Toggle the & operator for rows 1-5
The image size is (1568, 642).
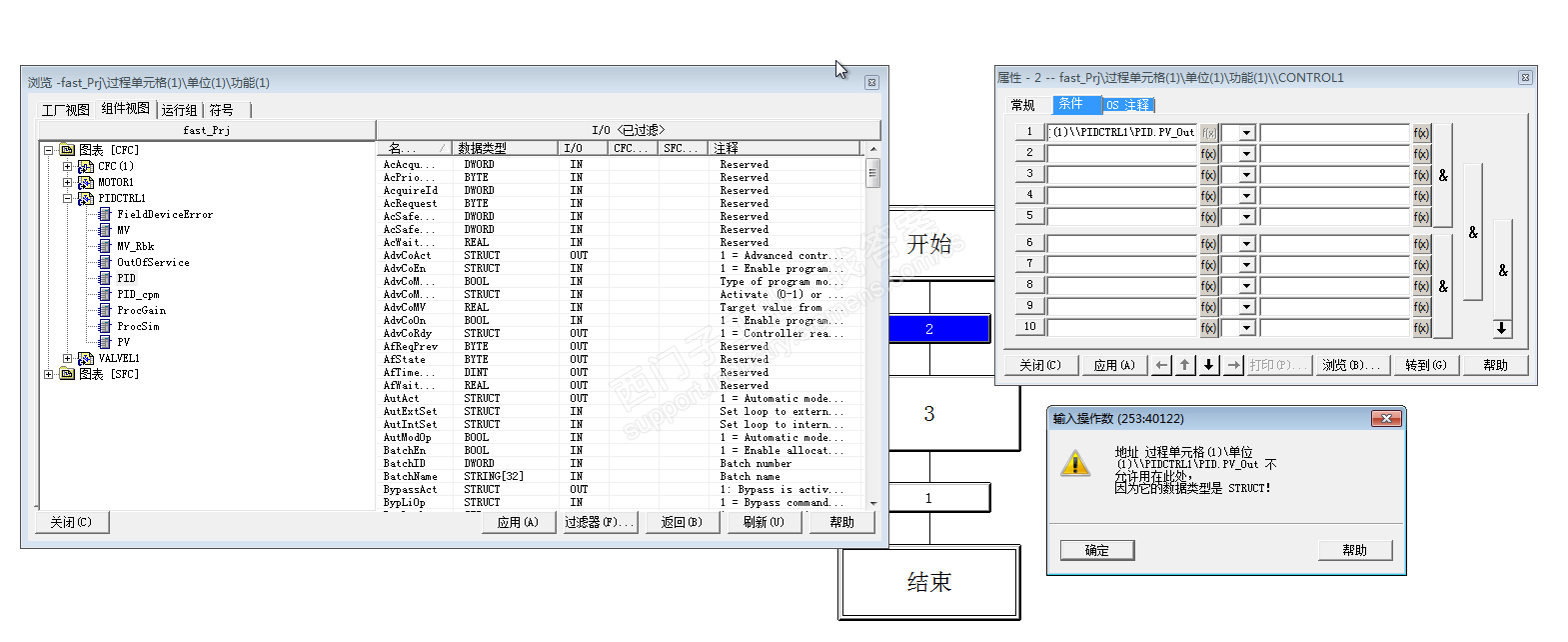tap(1443, 175)
